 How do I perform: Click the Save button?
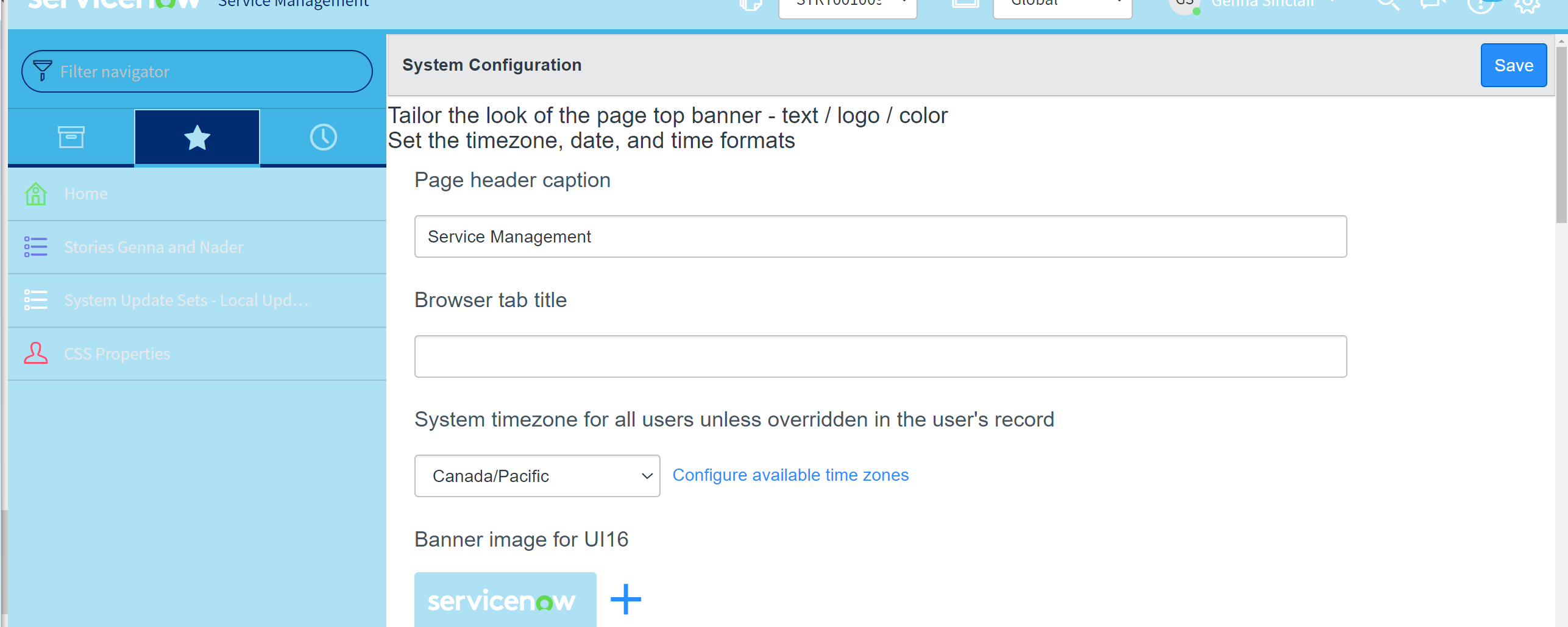pyautogui.click(x=1513, y=65)
